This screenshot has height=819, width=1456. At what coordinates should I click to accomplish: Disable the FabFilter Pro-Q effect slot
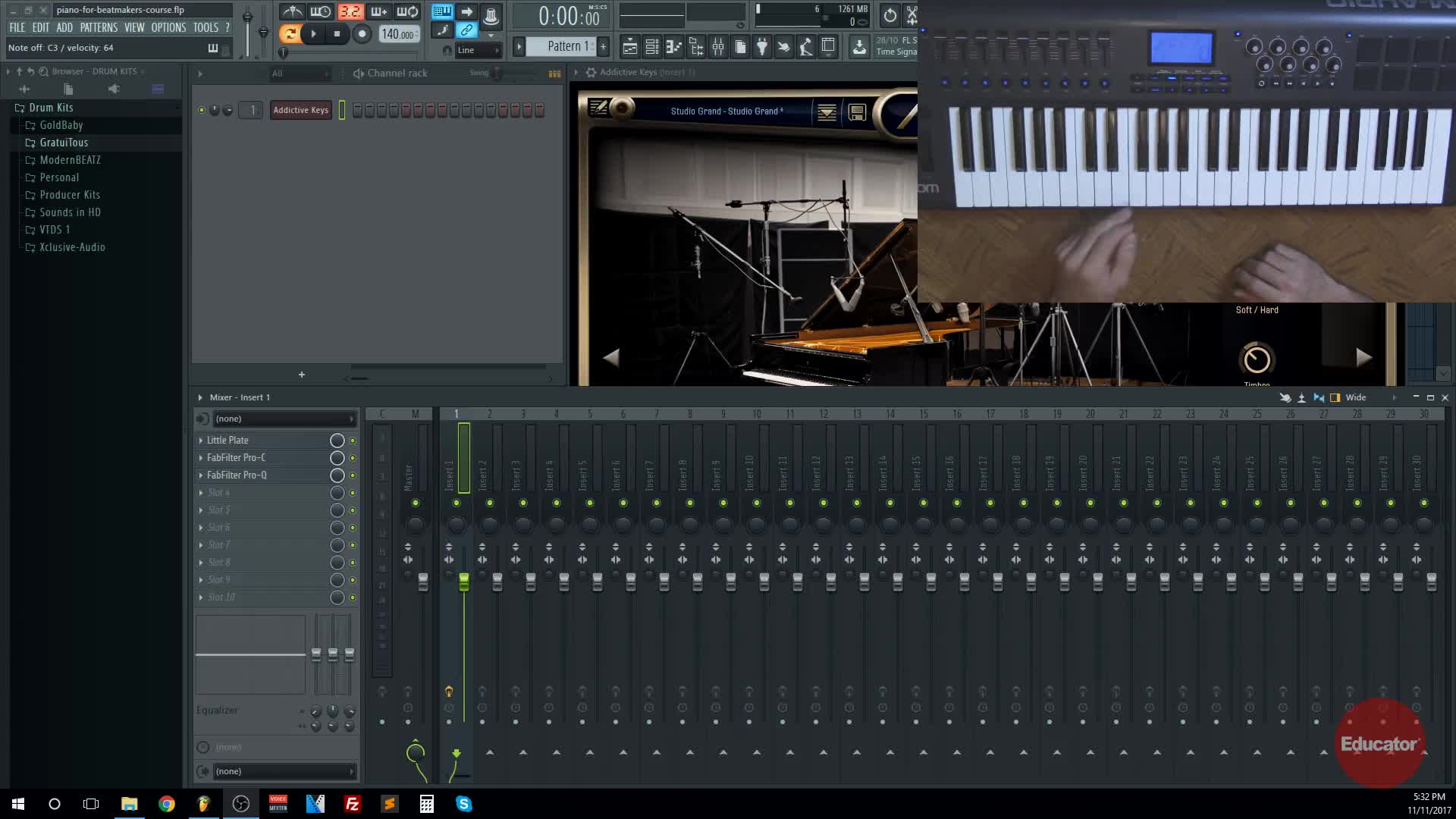click(352, 475)
